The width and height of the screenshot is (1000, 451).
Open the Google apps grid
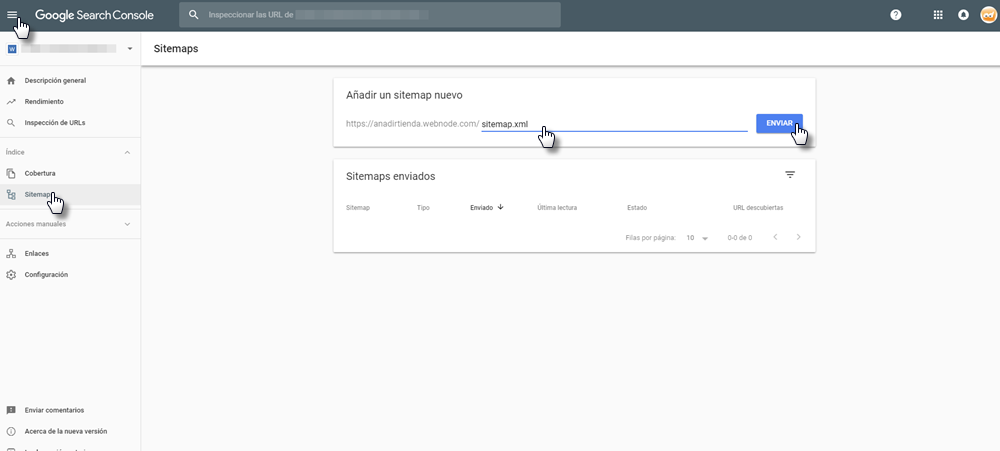937,15
